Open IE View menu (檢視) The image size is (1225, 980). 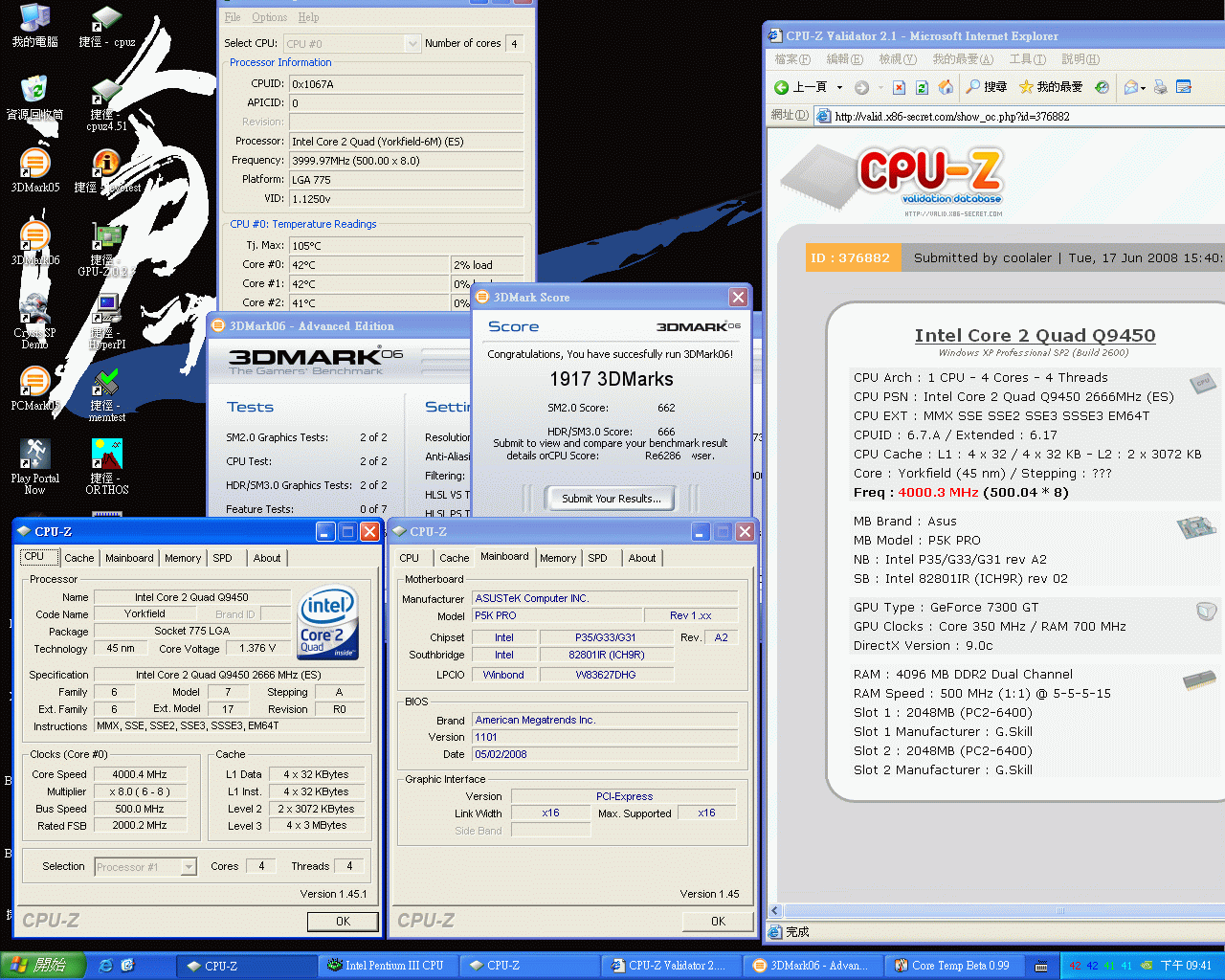[x=898, y=59]
